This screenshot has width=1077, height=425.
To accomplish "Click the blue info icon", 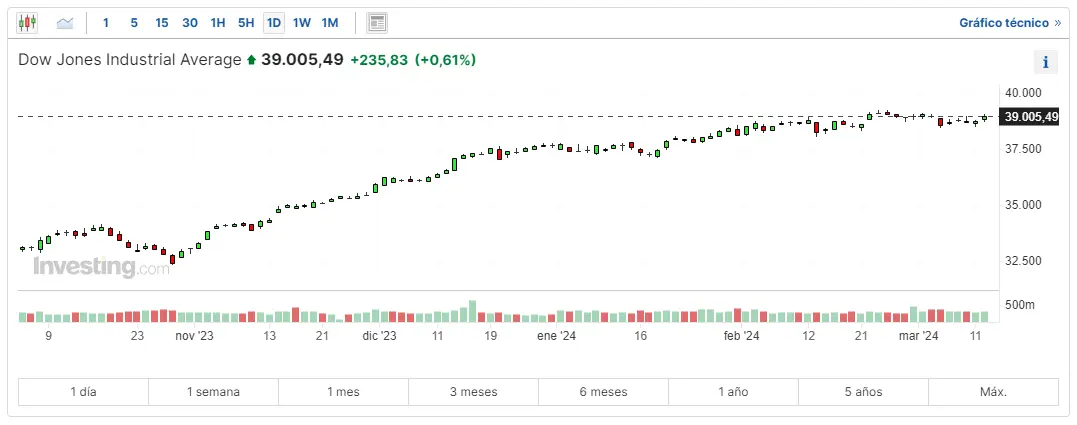I will [x=1045, y=62].
